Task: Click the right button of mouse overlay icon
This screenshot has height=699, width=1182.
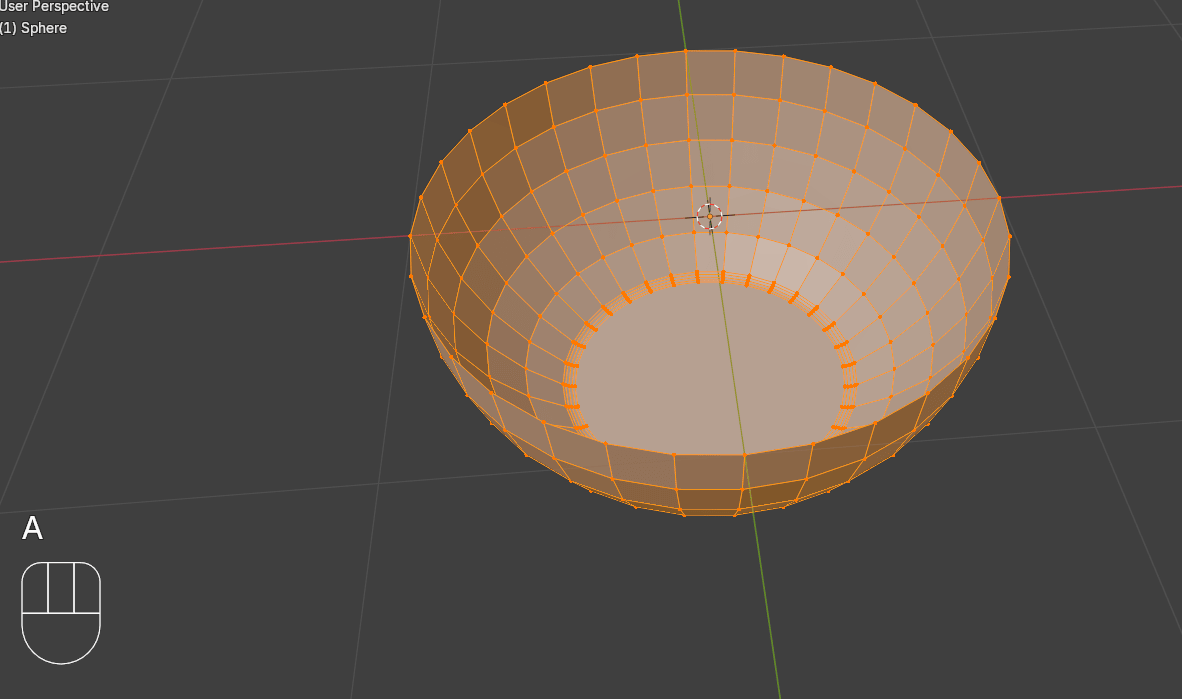Action: click(87, 588)
